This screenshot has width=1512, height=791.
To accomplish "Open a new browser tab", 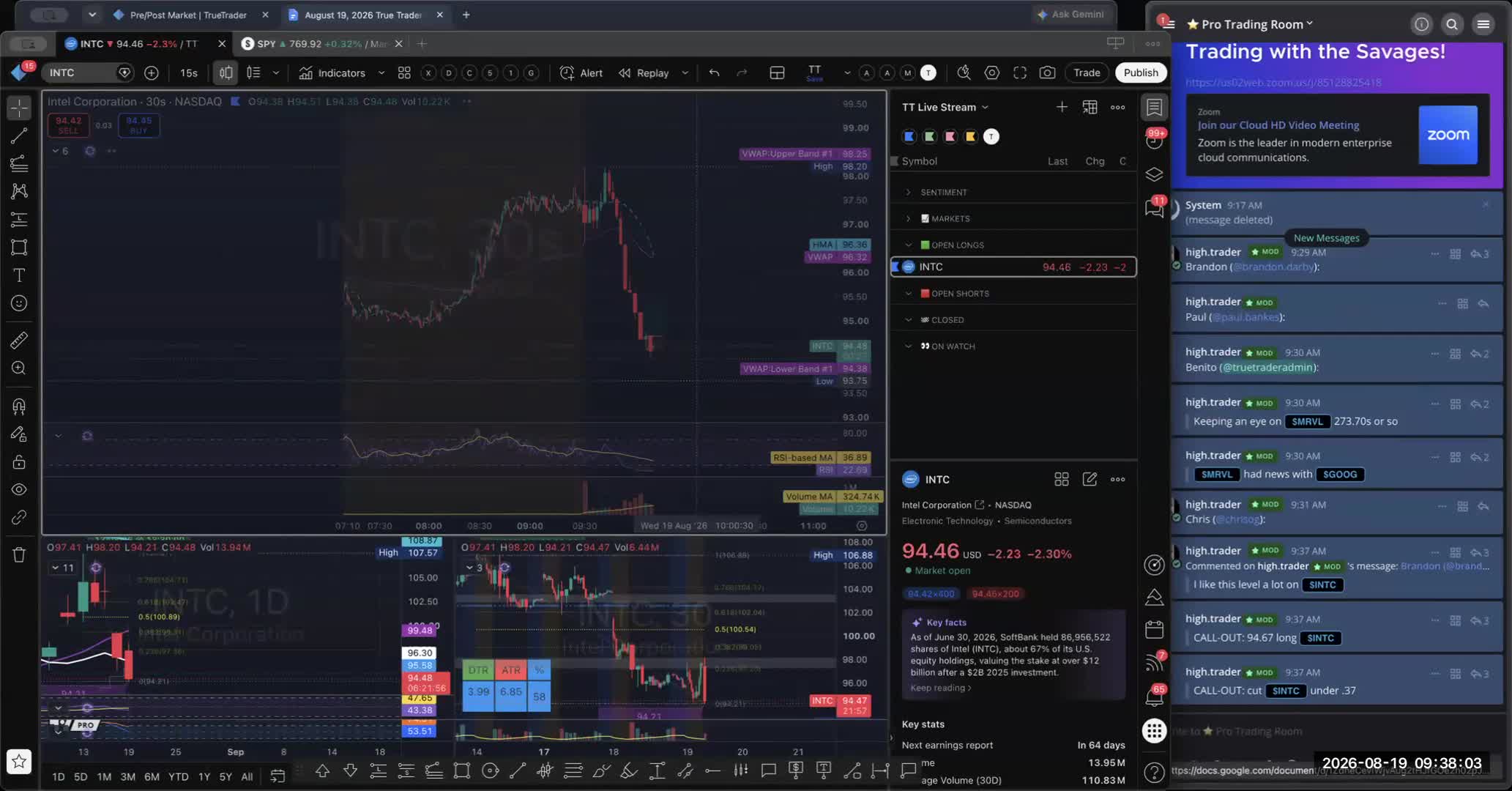I will coord(466,15).
